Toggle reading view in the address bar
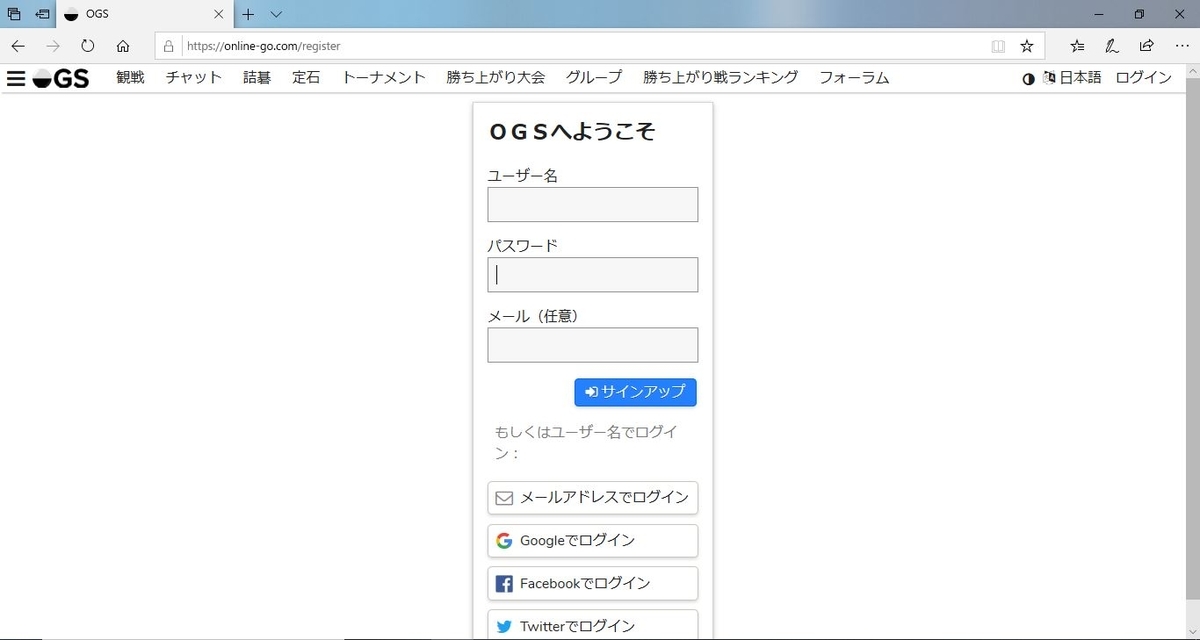The width and height of the screenshot is (1200, 640). 997,46
